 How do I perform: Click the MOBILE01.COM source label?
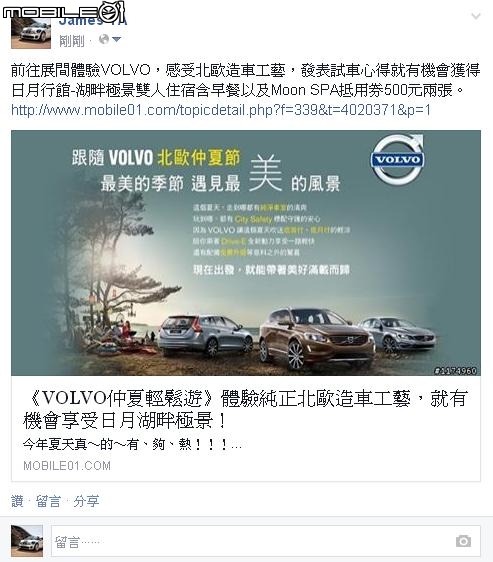(x=67, y=466)
